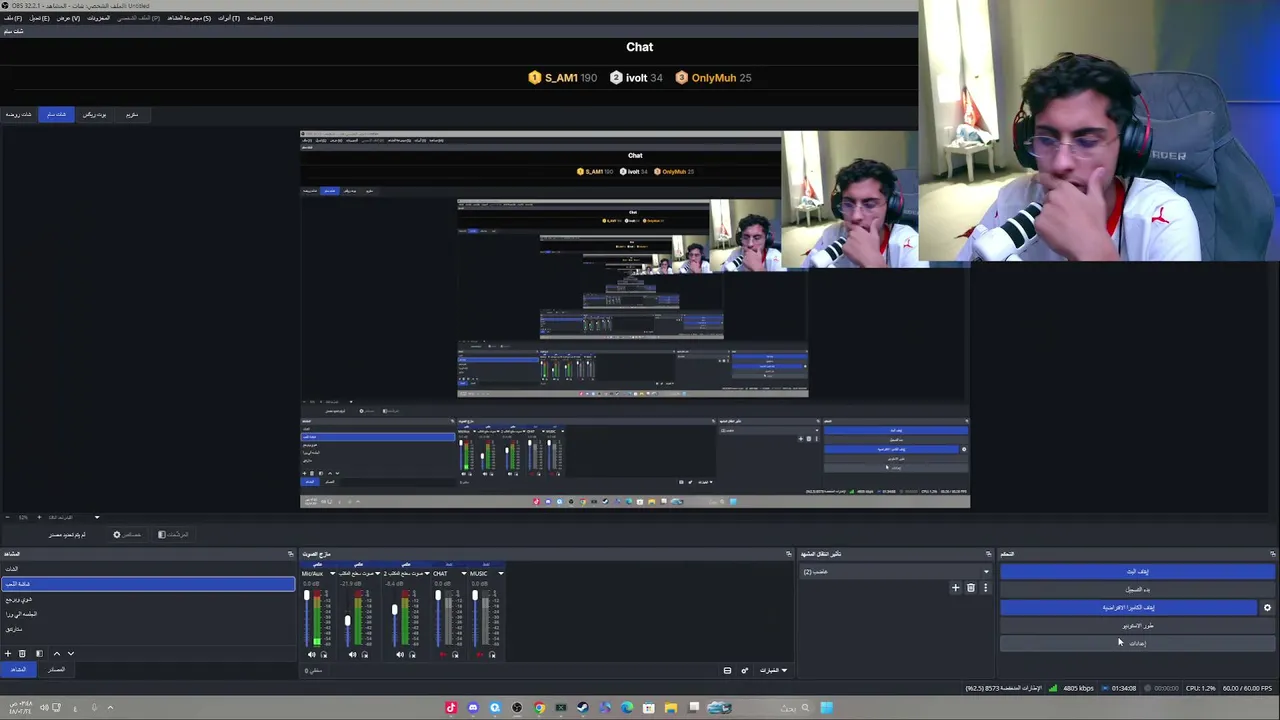Move the selected scene up
The image size is (1280, 720).
pyautogui.click(x=56, y=653)
